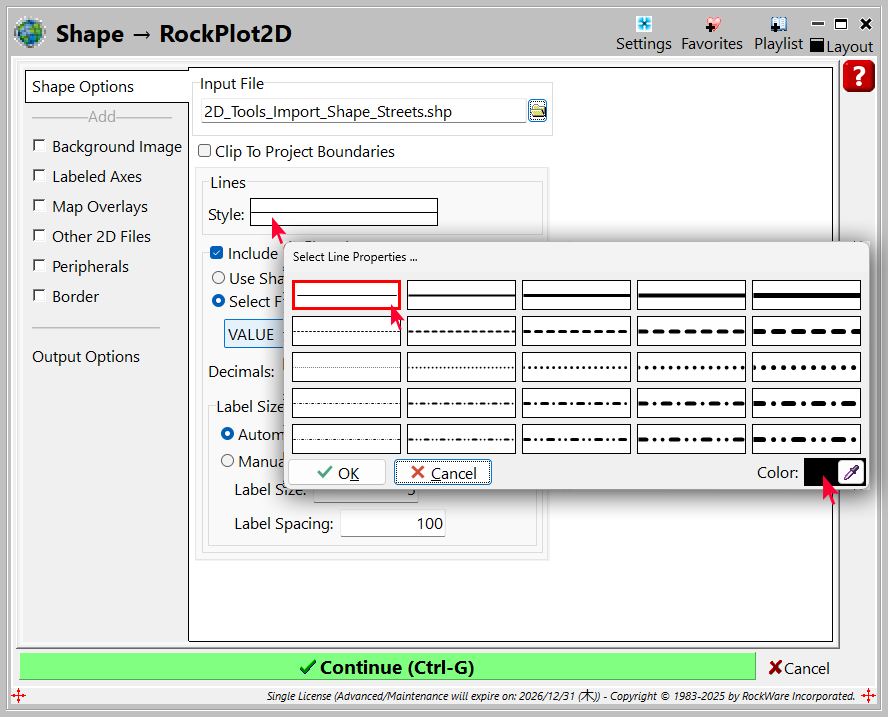Enable the Map Overlays checkbox
Screen dimensions: 888x717
pyautogui.click(x=39, y=206)
